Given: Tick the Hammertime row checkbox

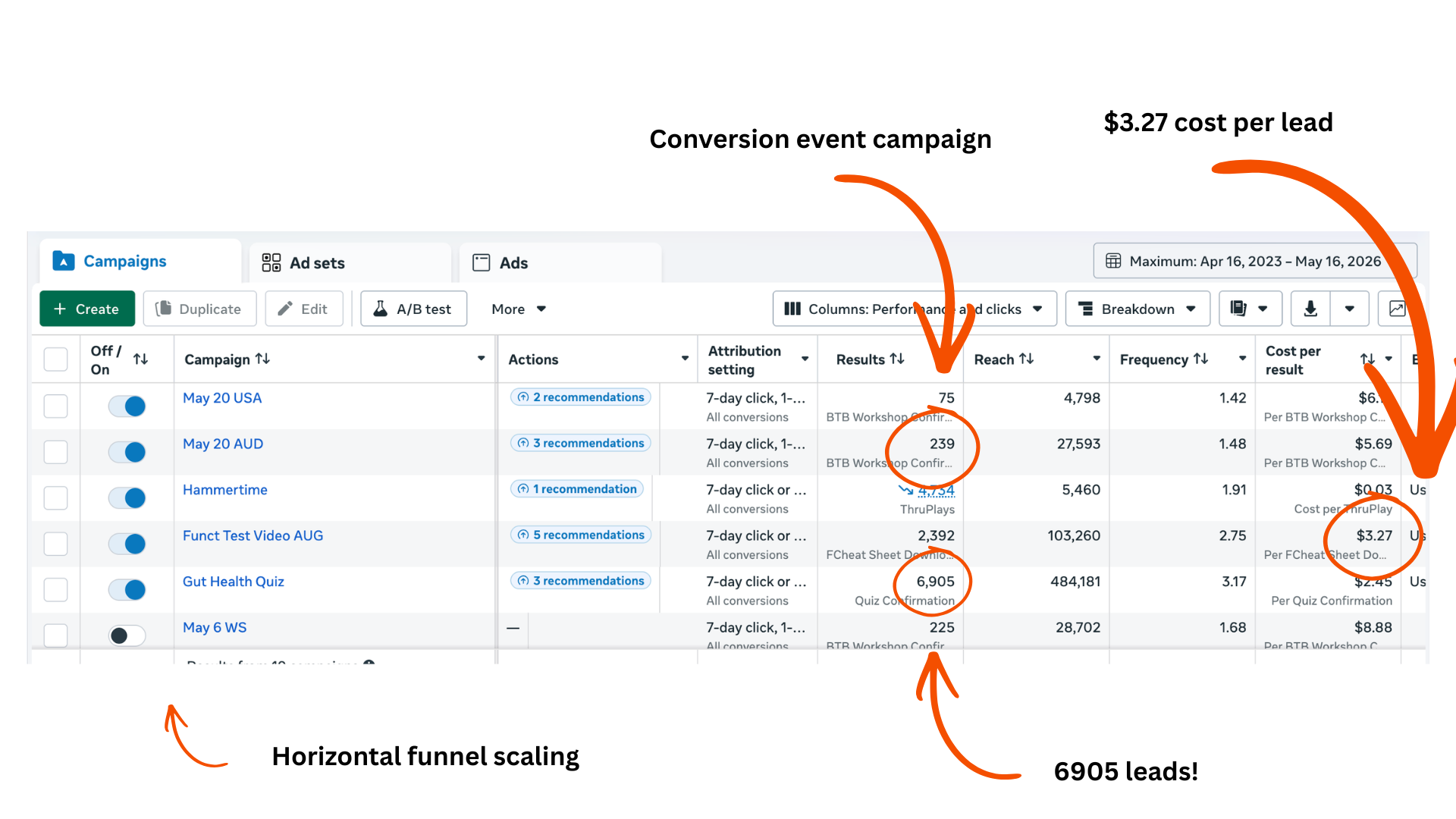Looking at the screenshot, I should [55, 497].
